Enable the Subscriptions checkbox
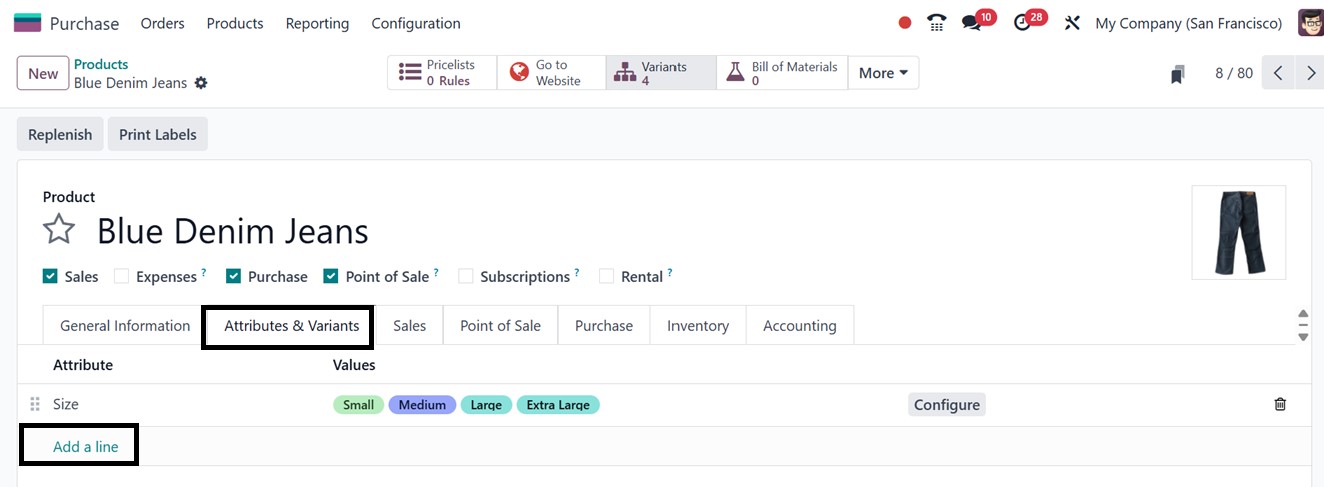 465,276
